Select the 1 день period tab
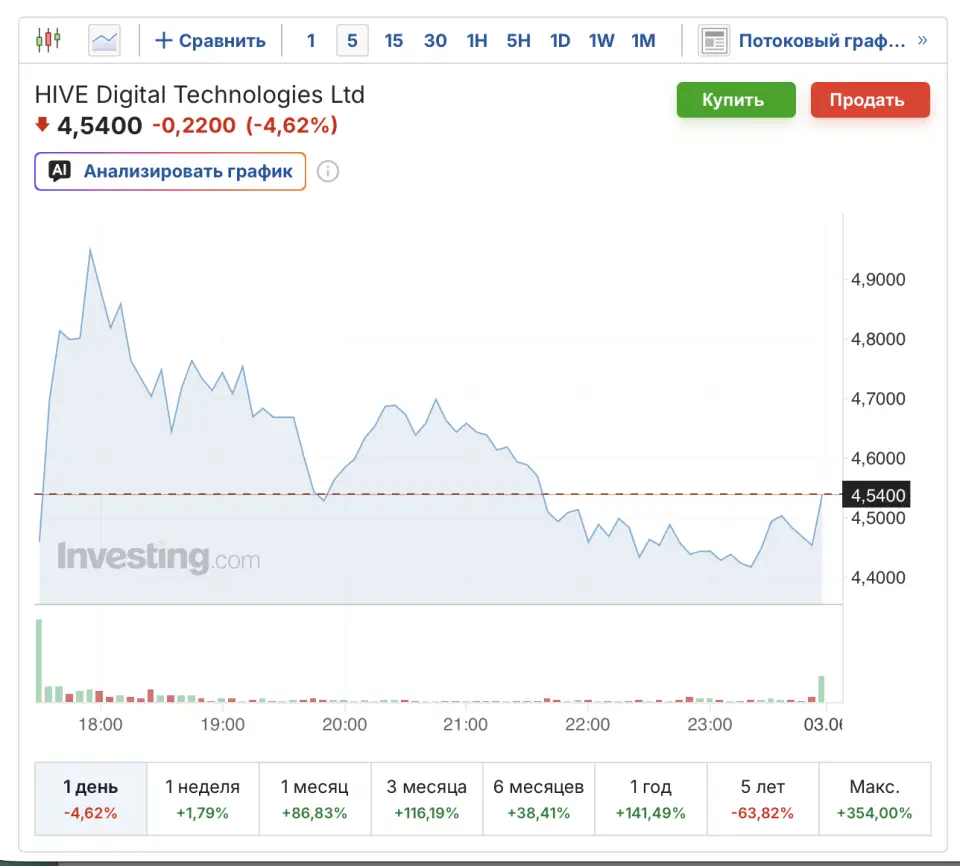Image resolution: width=960 pixels, height=866 pixels. (x=91, y=799)
